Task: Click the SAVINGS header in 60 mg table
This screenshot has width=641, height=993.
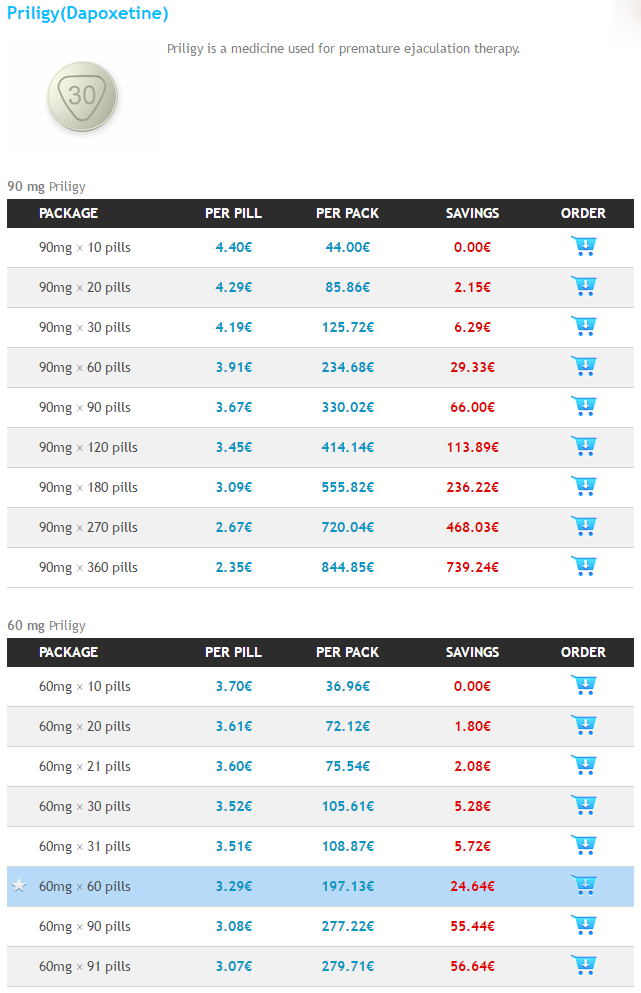Action: pos(473,652)
